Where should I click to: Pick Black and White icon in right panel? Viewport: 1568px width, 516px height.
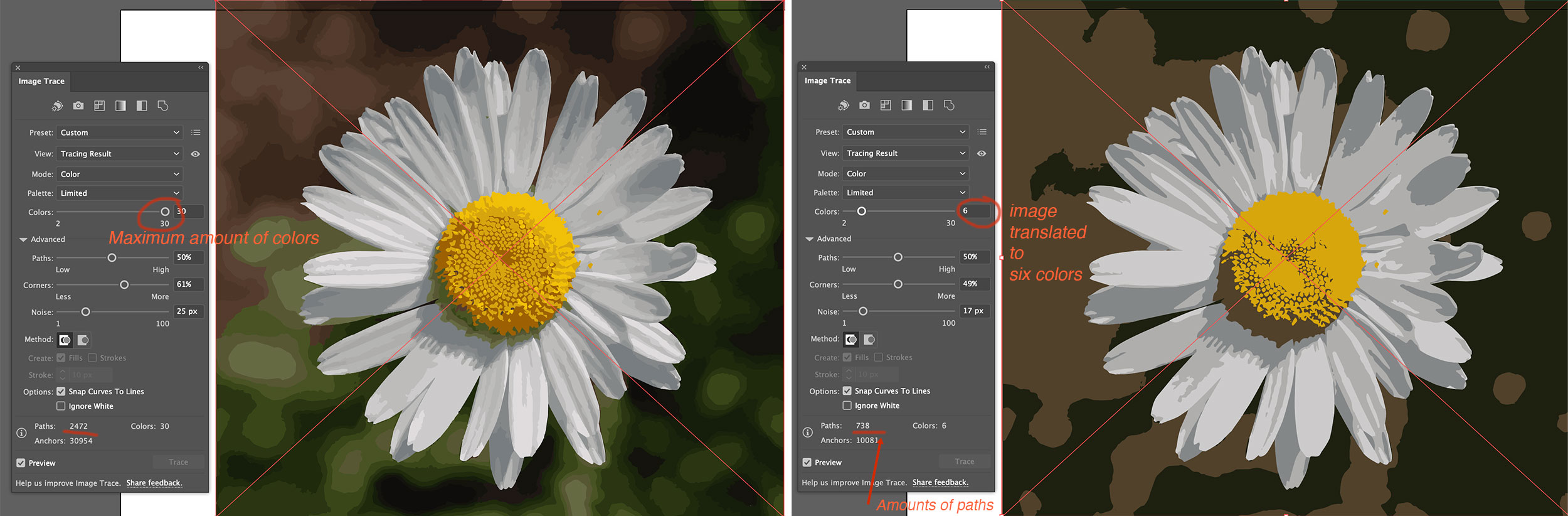(x=928, y=105)
